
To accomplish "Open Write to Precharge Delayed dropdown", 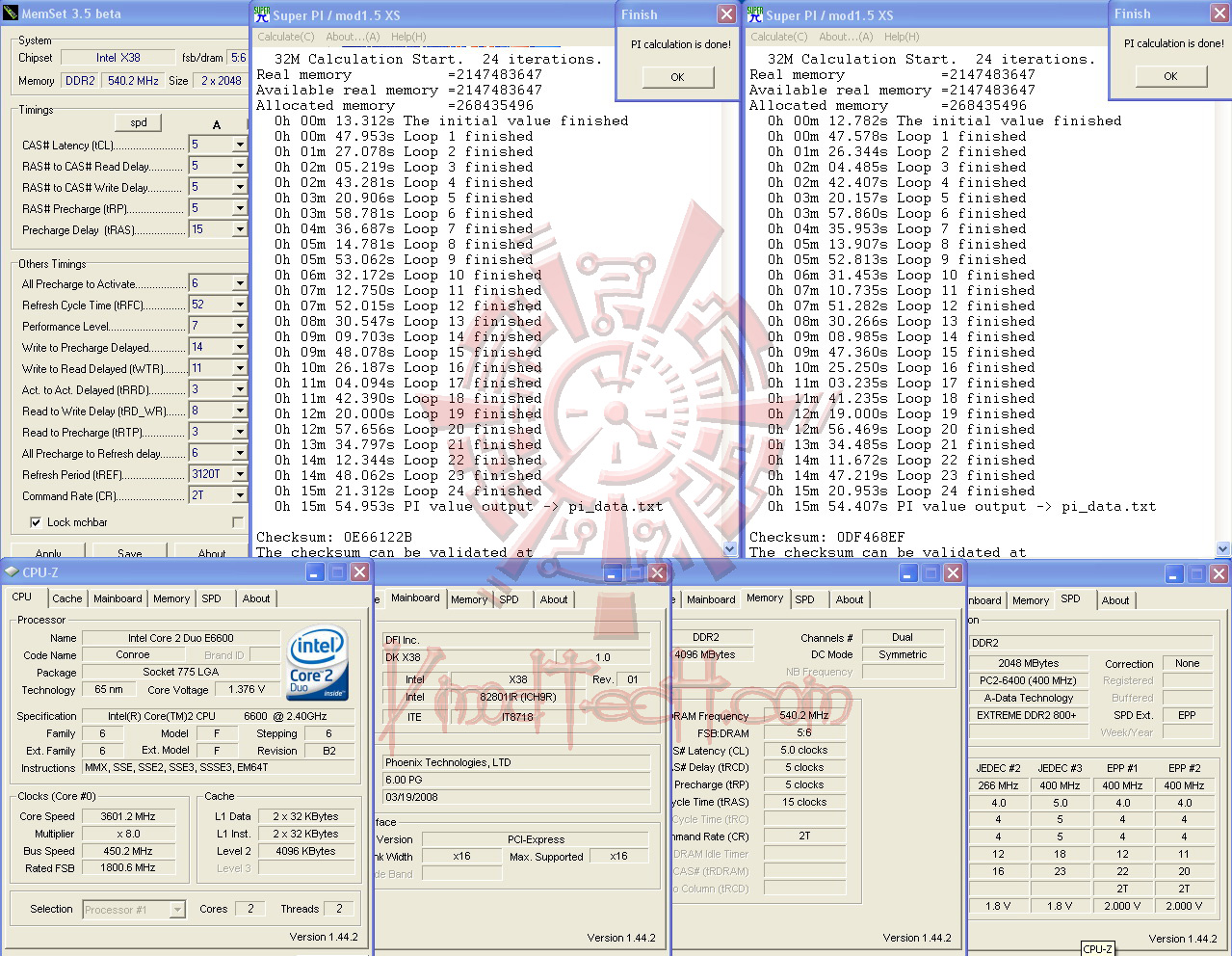I will (239, 347).
